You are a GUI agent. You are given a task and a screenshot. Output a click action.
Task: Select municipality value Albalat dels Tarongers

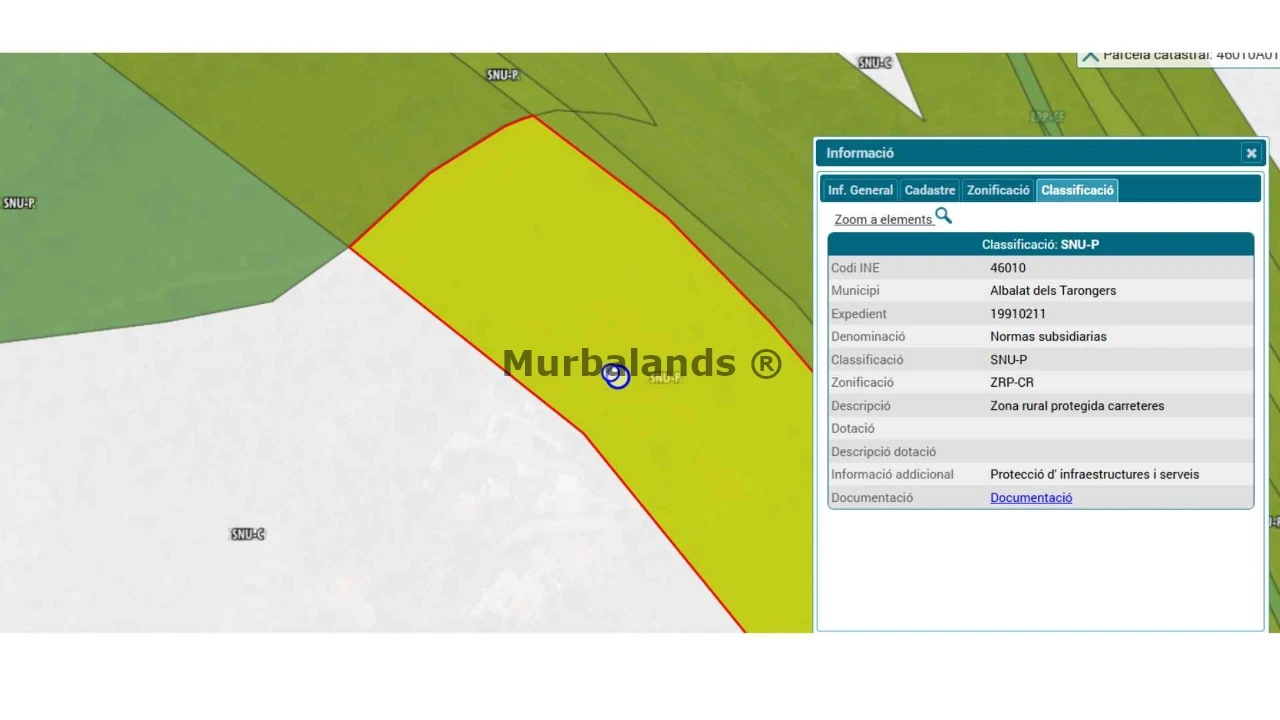[x=1053, y=291]
